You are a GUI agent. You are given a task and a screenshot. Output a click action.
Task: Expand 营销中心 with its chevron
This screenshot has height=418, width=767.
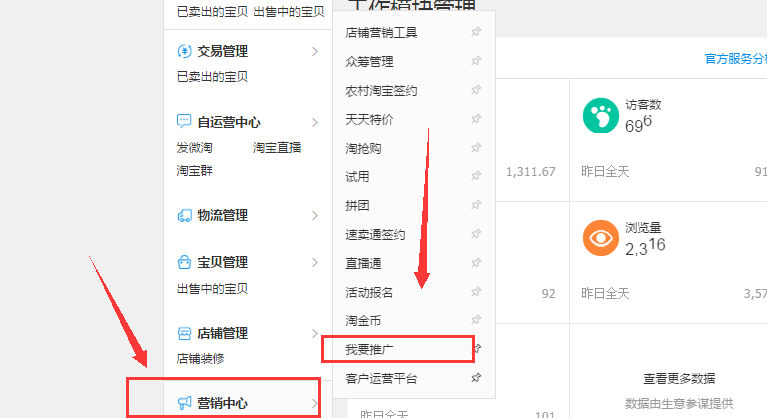click(x=315, y=403)
